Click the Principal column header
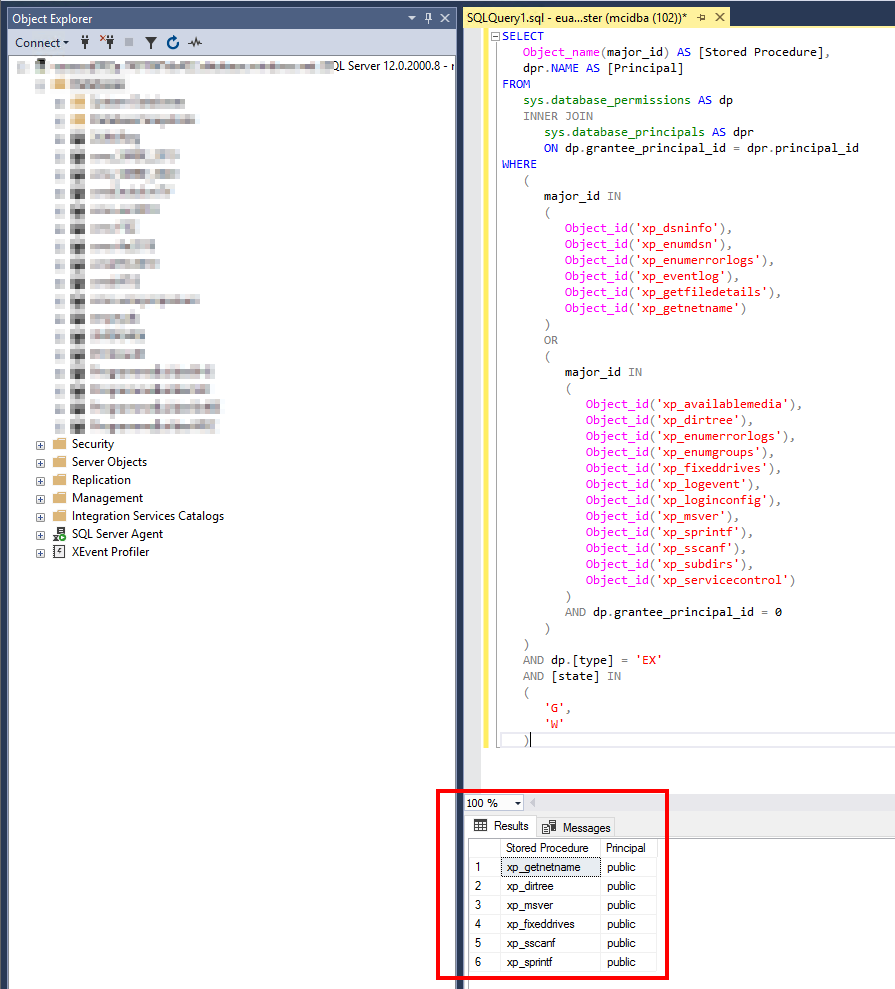 626,848
